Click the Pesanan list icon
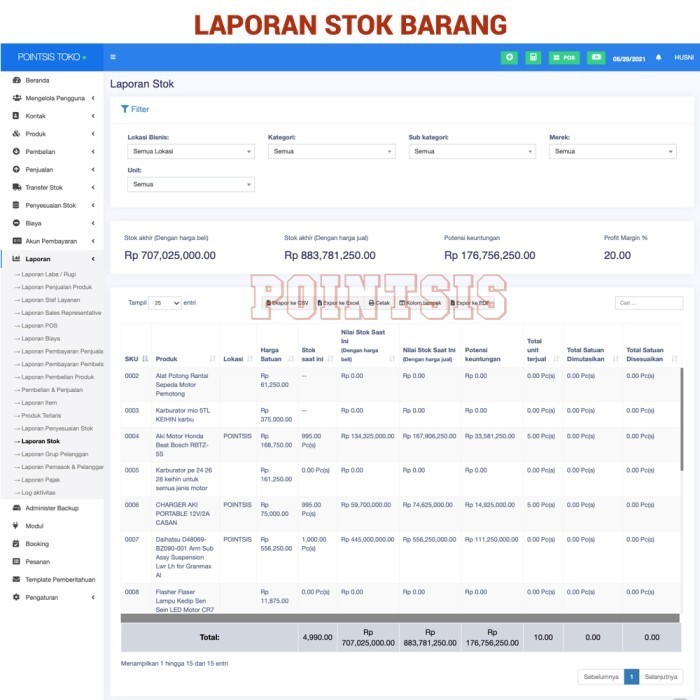This screenshot has height=700, width=700. [17, 562]
